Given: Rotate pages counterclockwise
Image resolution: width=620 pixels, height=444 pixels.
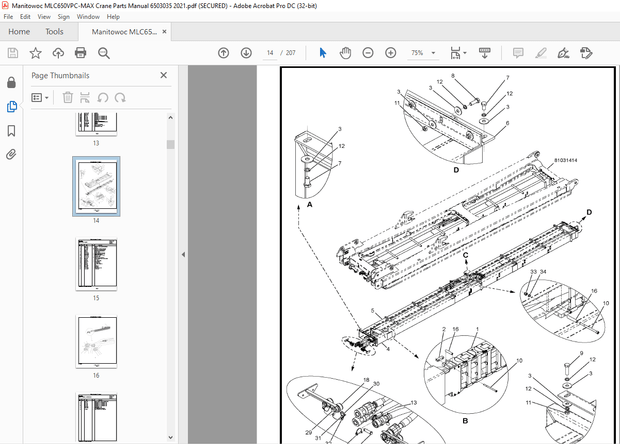Looking at the screenshot, I should [103, 98].
